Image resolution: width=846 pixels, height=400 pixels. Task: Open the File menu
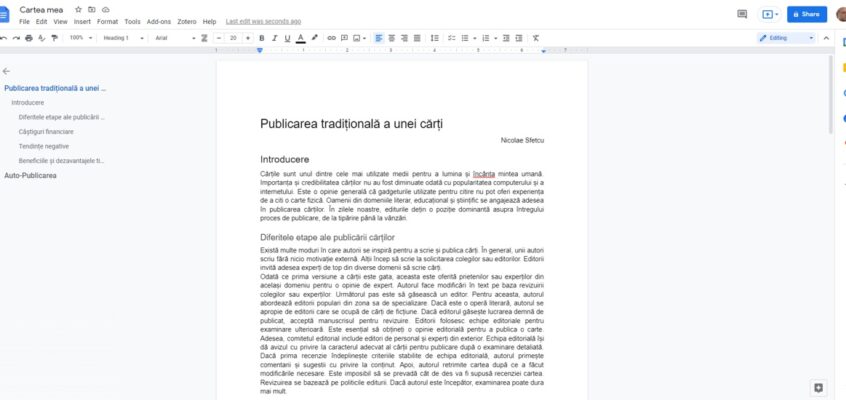tap(24, 22)
